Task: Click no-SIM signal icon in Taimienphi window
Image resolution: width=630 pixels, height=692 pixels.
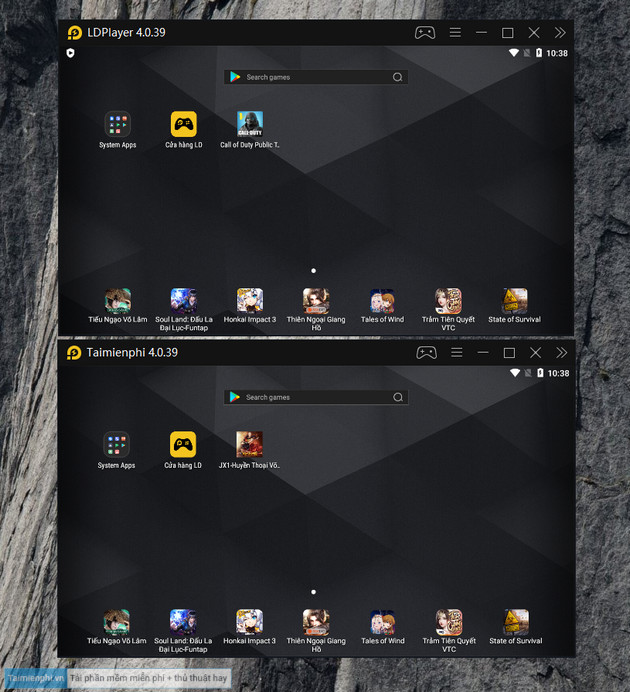Action: 528,373
